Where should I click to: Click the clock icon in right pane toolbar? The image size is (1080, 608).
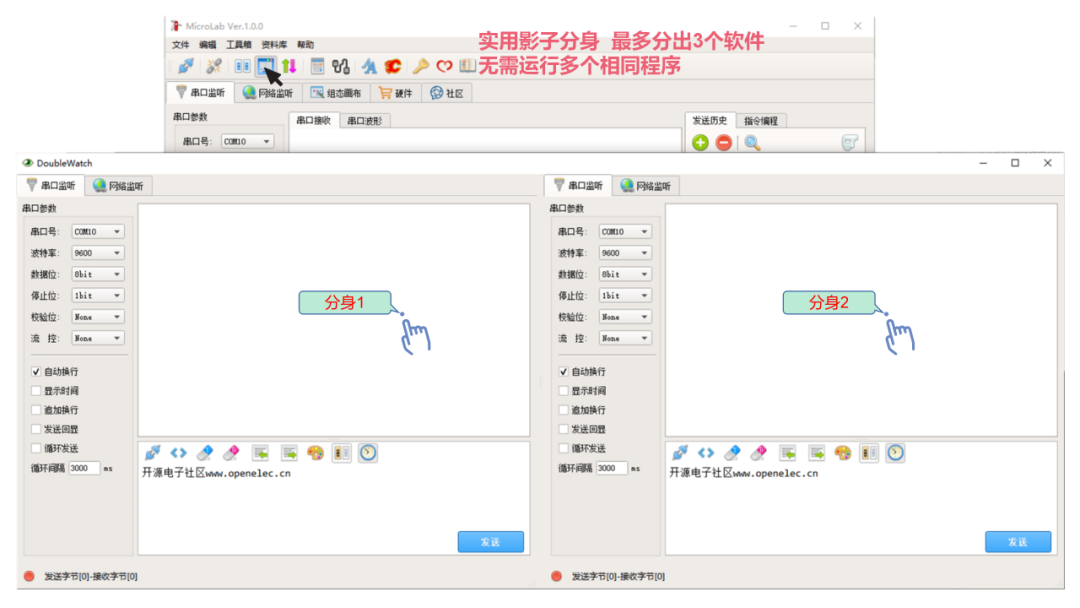[895, 452]
